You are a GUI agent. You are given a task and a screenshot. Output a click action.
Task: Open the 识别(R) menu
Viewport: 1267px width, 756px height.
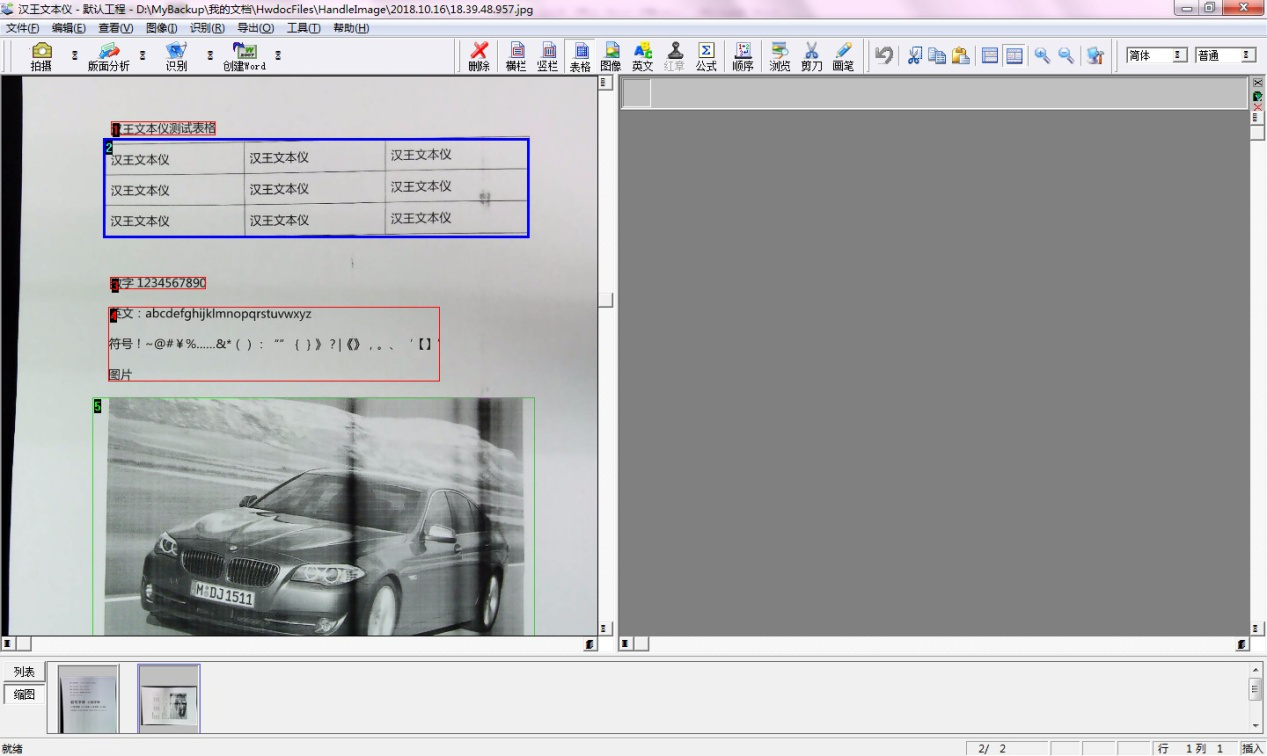coord(207,28)
